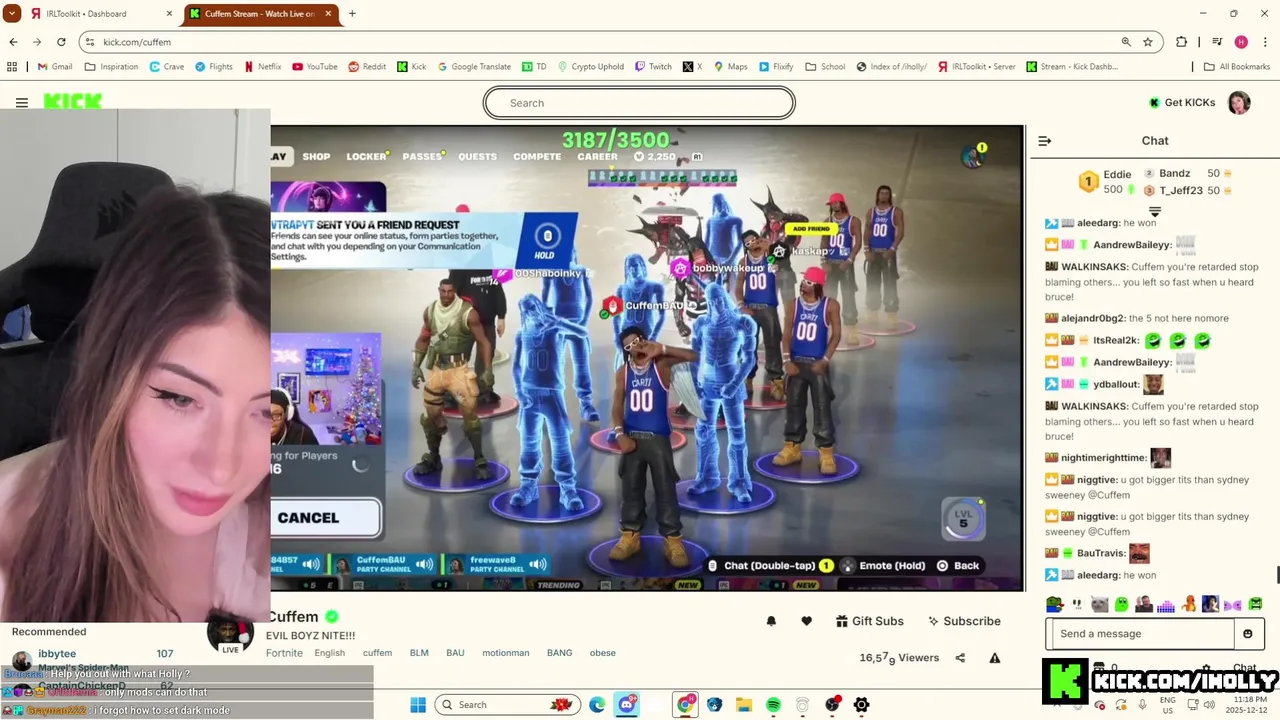Image resolution: width=1280 pixels, height=720 pixels.
Task: Open the Stream - Kick Dashboard bookmark
Action: pos(1071,67)
